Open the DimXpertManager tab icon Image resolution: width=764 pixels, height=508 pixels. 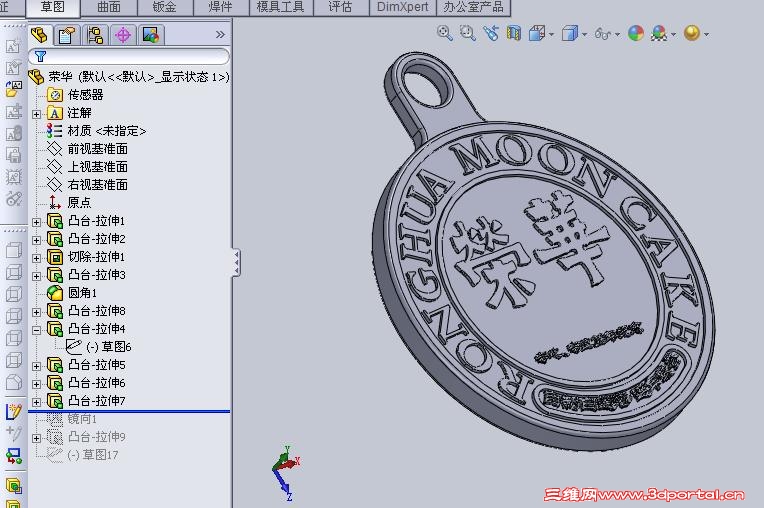click(123, 35)
